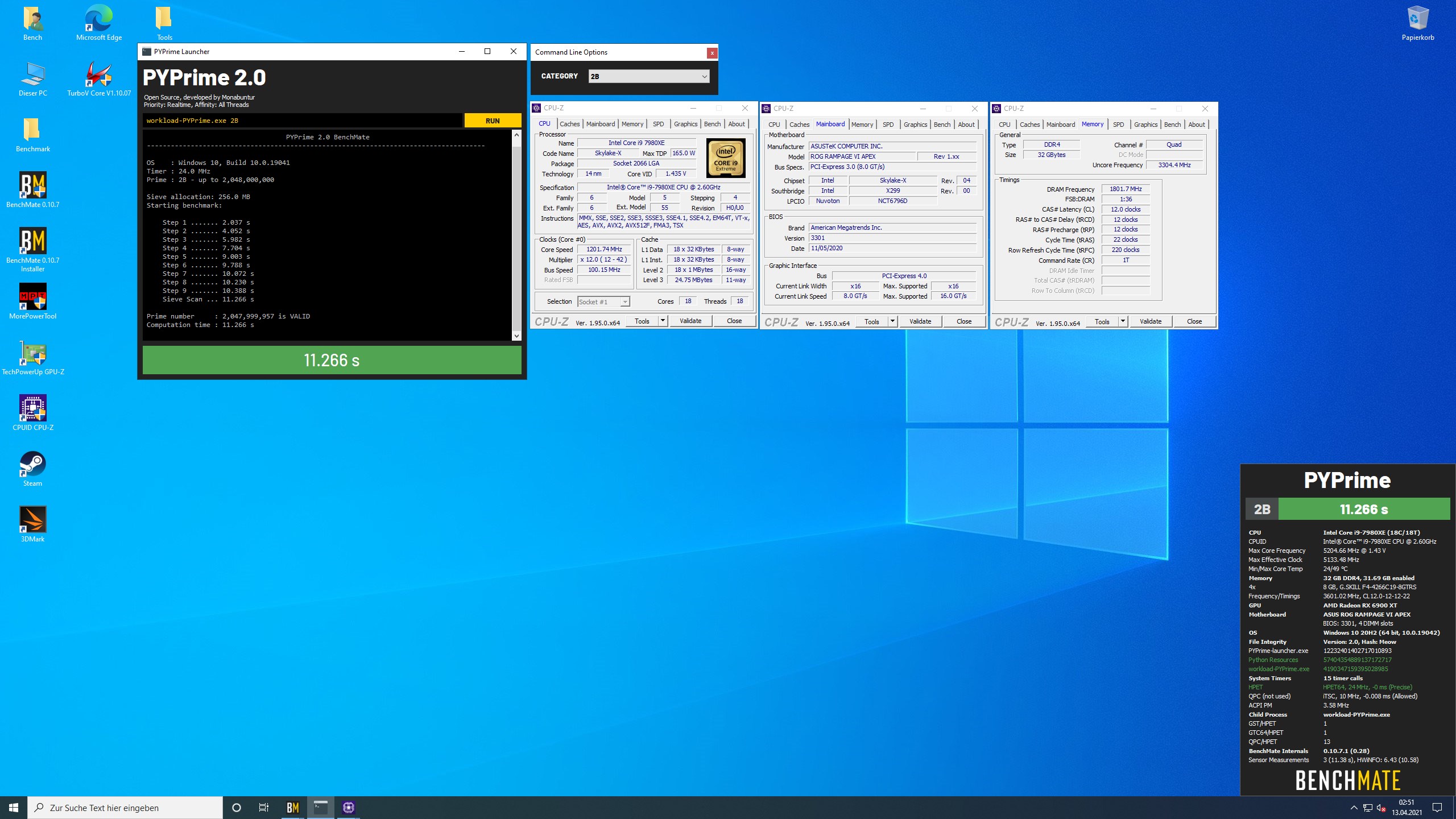Open the BenchMate 0.10.7 Installer icon
The width and height of the screenshot is (1456, 819).
pyautogui.click(x=32, y=249)
